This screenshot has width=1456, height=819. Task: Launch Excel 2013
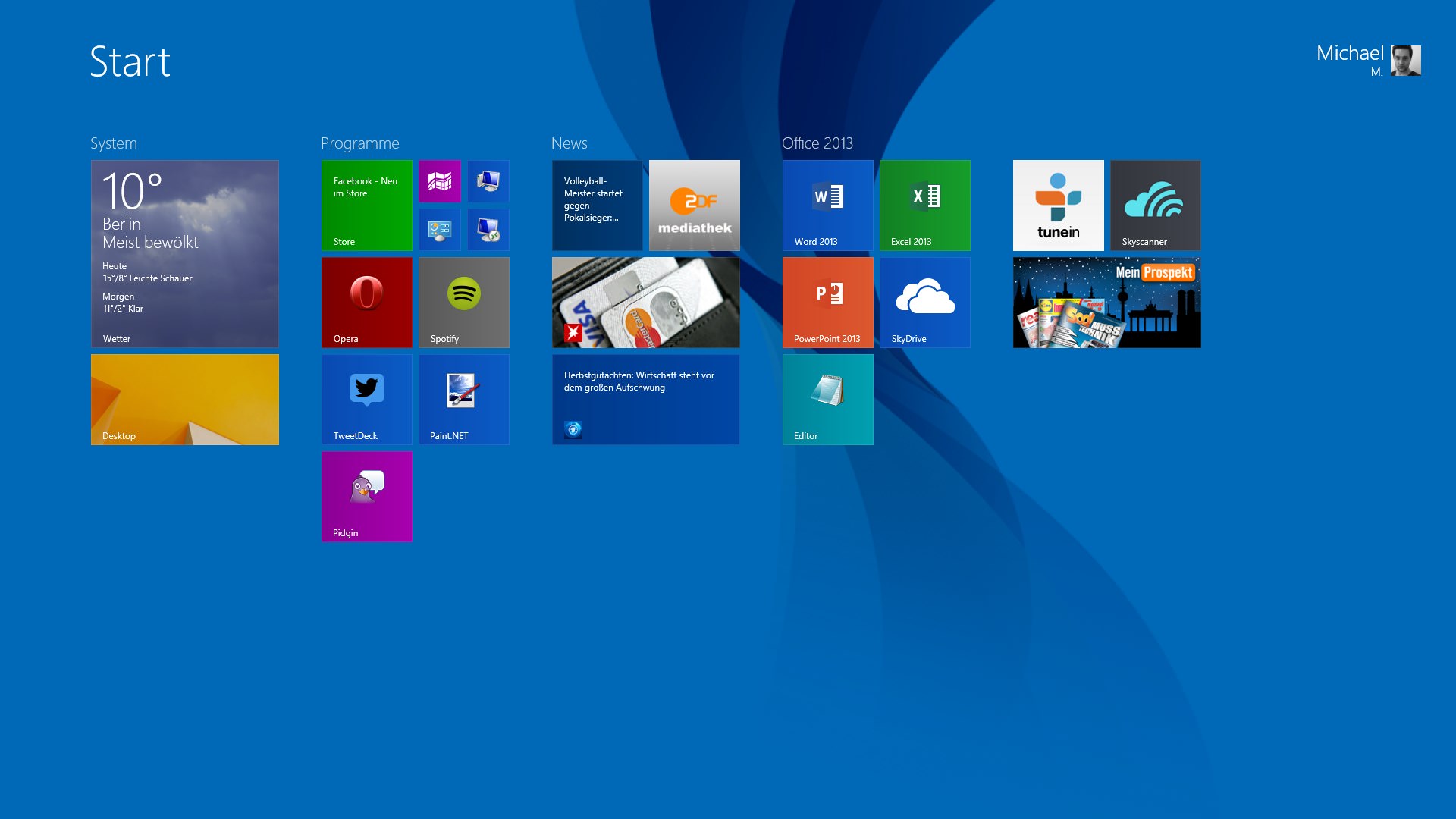pos(925,206)
